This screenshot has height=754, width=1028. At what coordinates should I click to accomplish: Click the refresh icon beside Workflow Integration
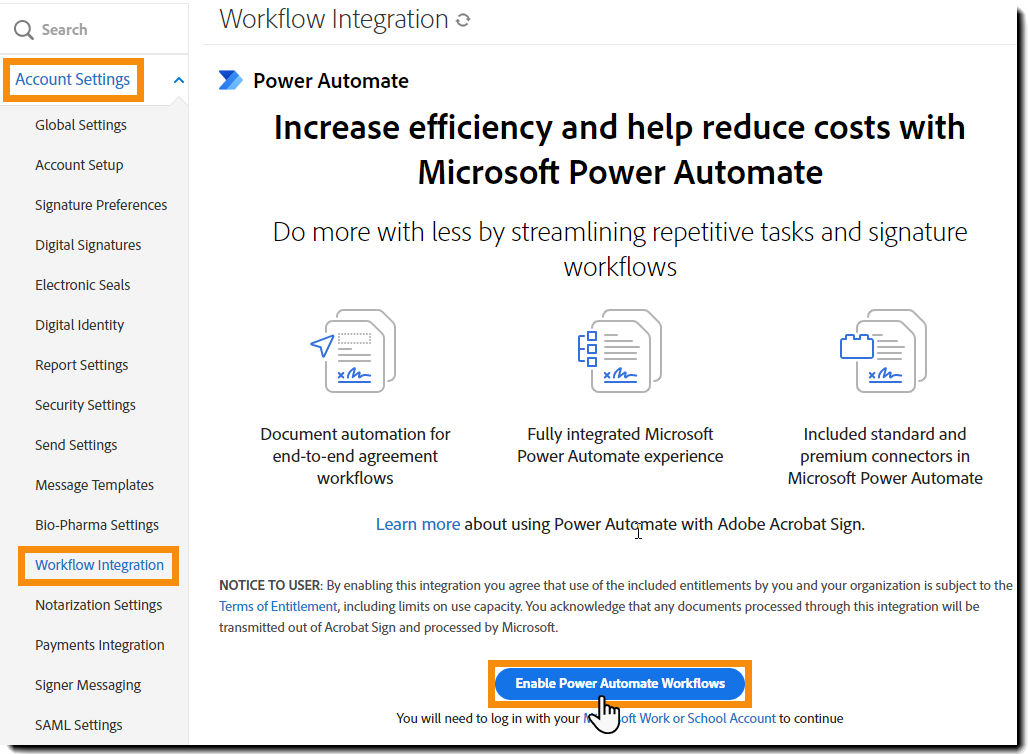pyautogui.click(x=462, y=19)
